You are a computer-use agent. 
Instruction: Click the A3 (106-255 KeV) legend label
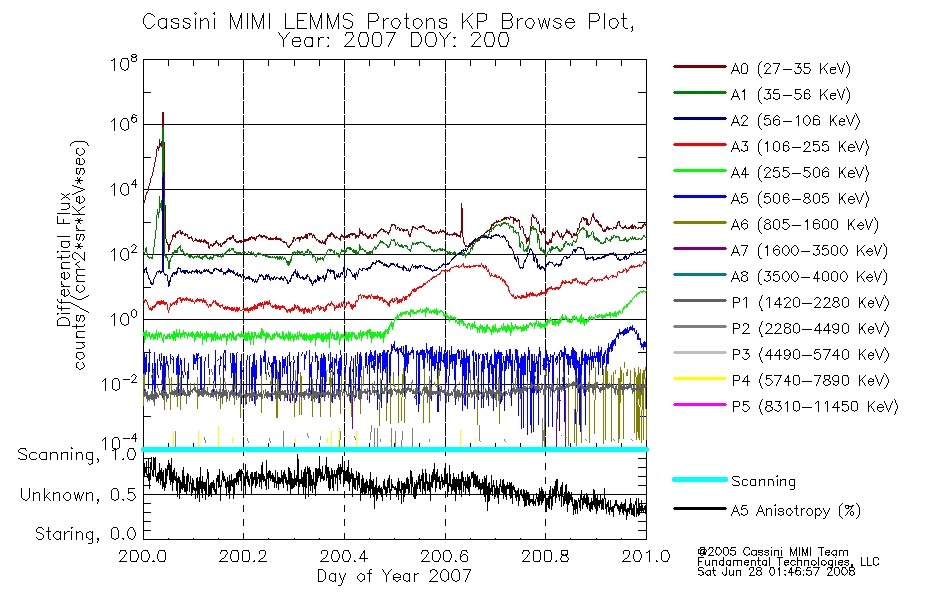click(x=800, y=147)
